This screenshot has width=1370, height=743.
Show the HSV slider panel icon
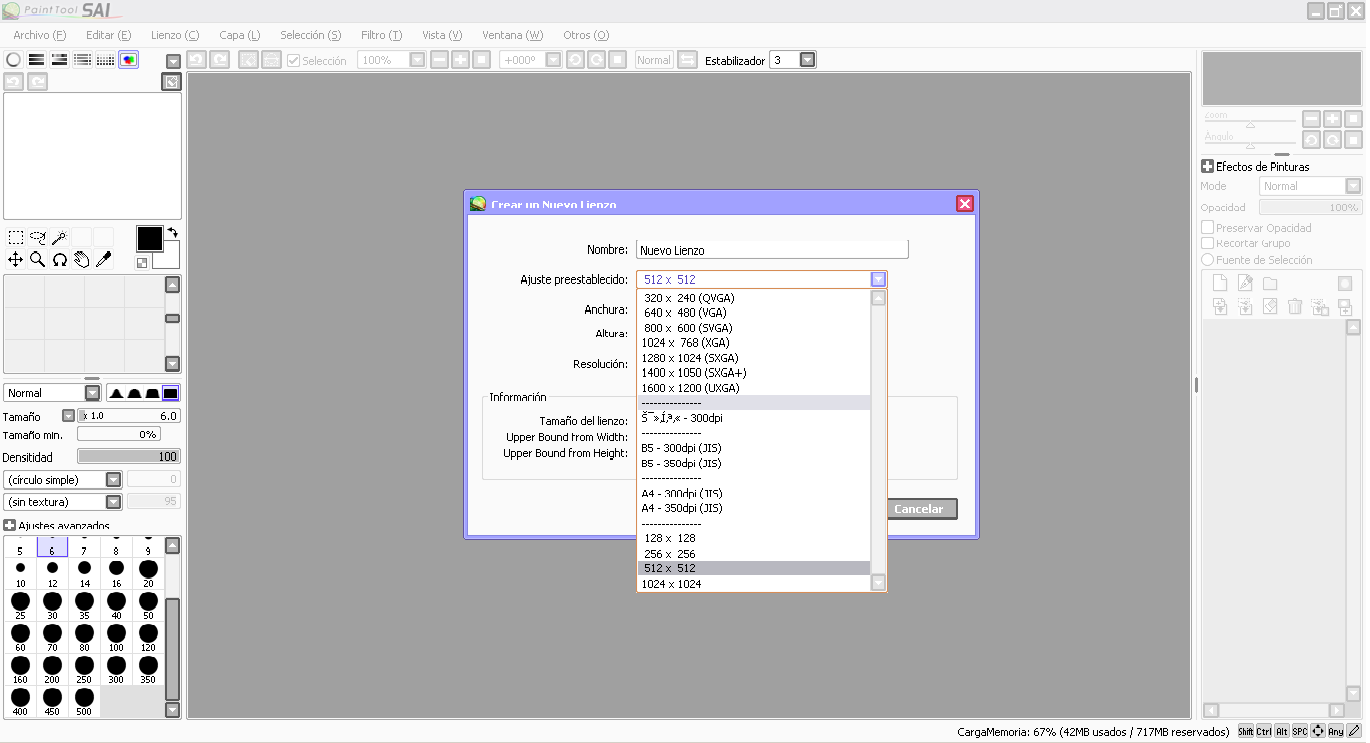click(60, 60)
